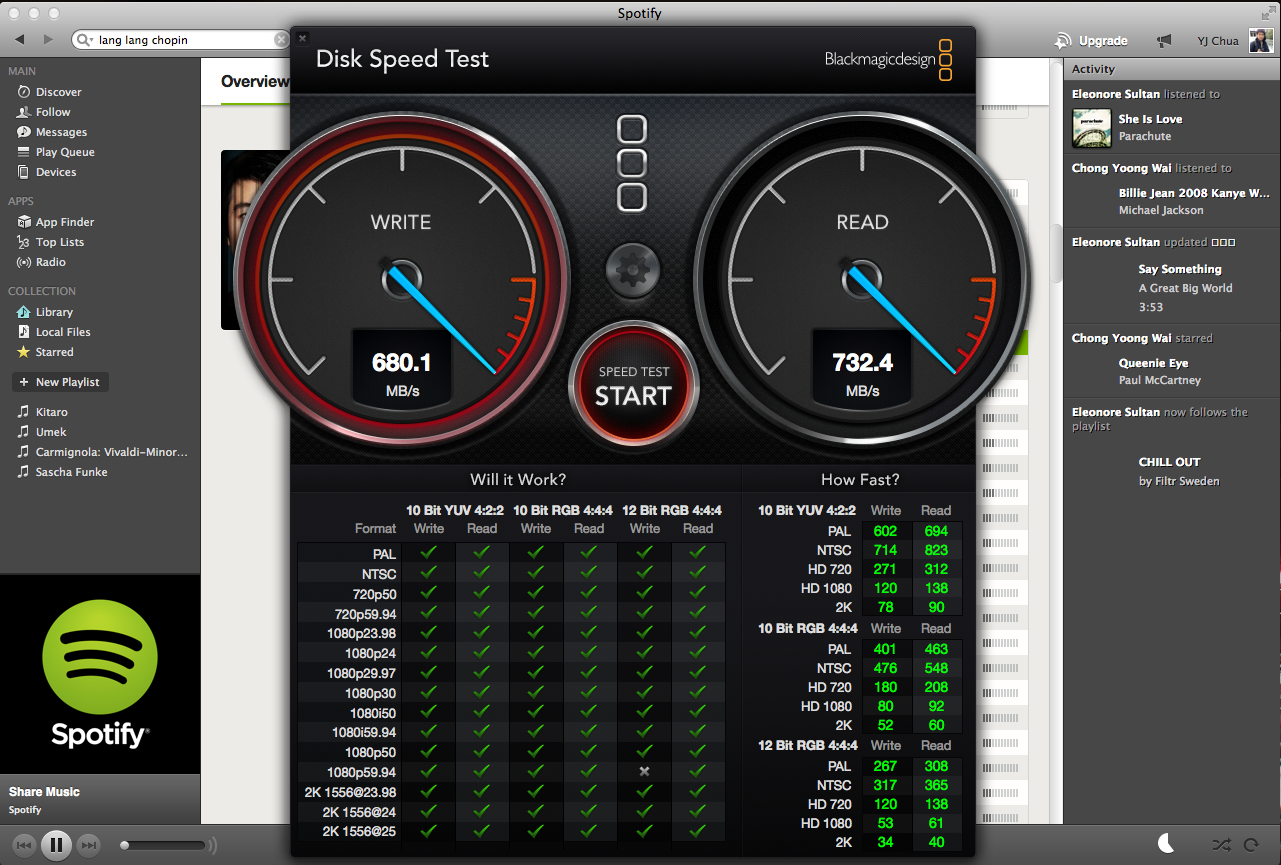1281x865 pixels.
Task: Open A Great Big World artist link
Action: [x=1185, y=288]
